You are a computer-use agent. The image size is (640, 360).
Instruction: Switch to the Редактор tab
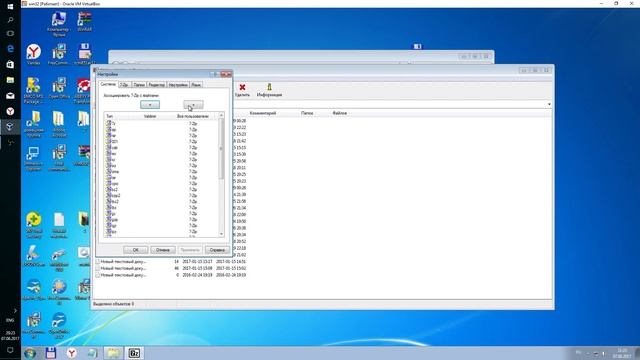(x=157, y=85)
